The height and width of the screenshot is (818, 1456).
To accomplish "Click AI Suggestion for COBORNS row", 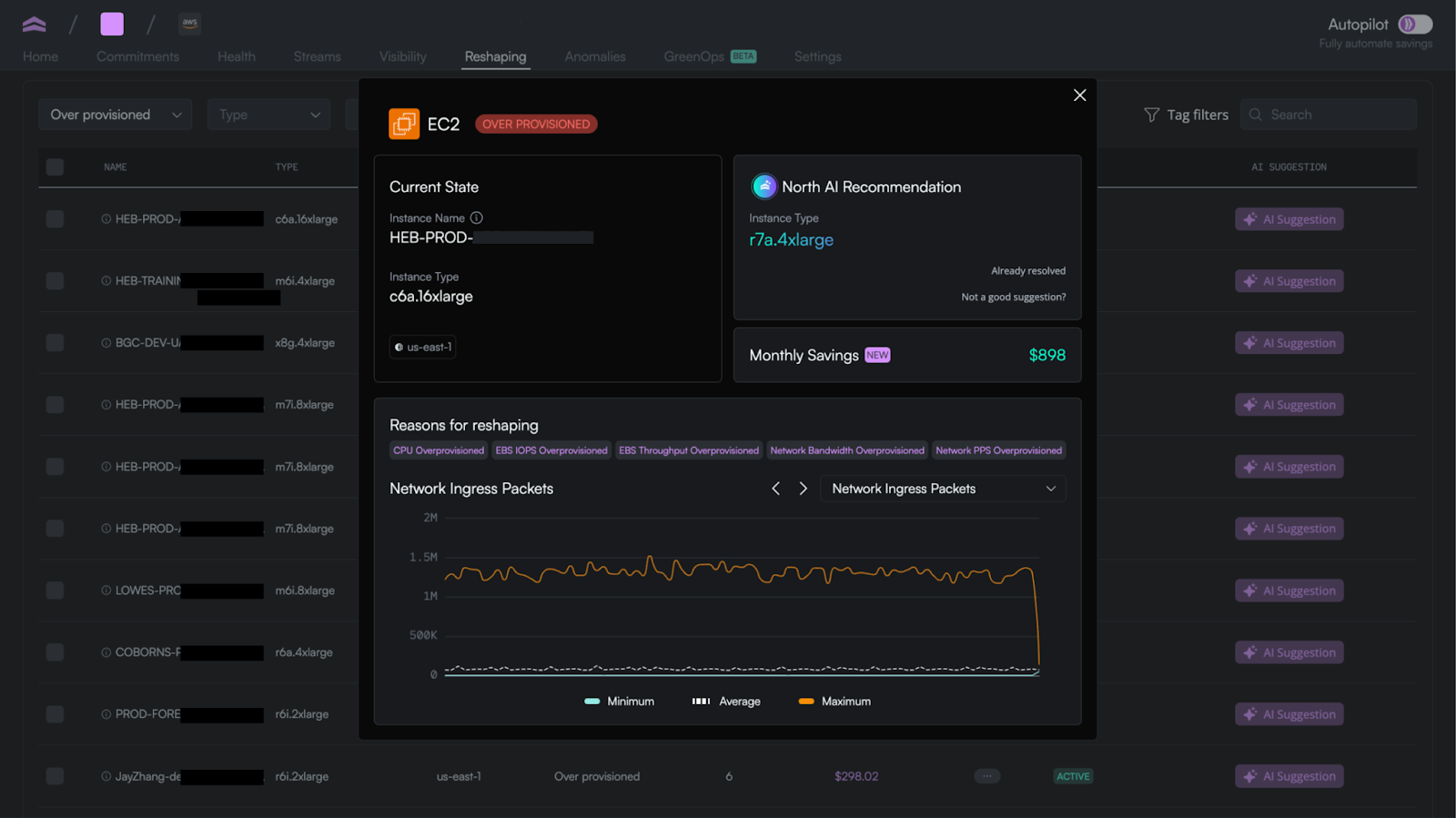I will click(x=1289, y=652).
